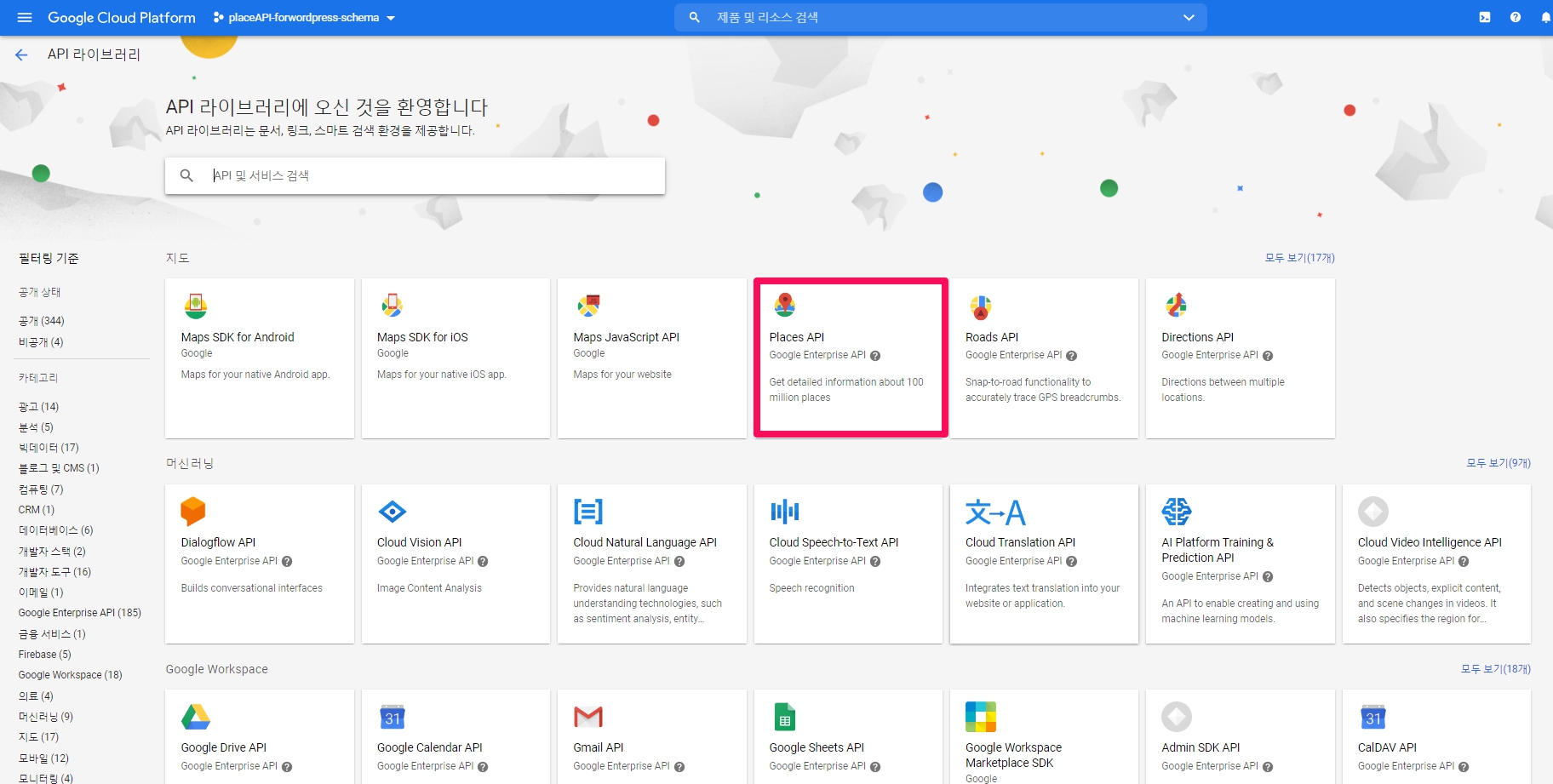Filter by private status 비공개 (4)

tap(41, 342)
